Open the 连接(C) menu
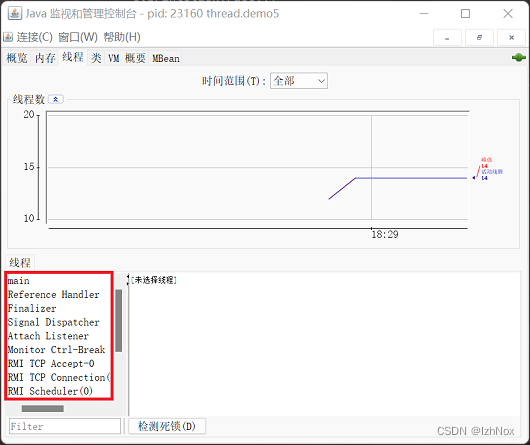The height and width of the screenshot is (445, 530). point(34,37)
